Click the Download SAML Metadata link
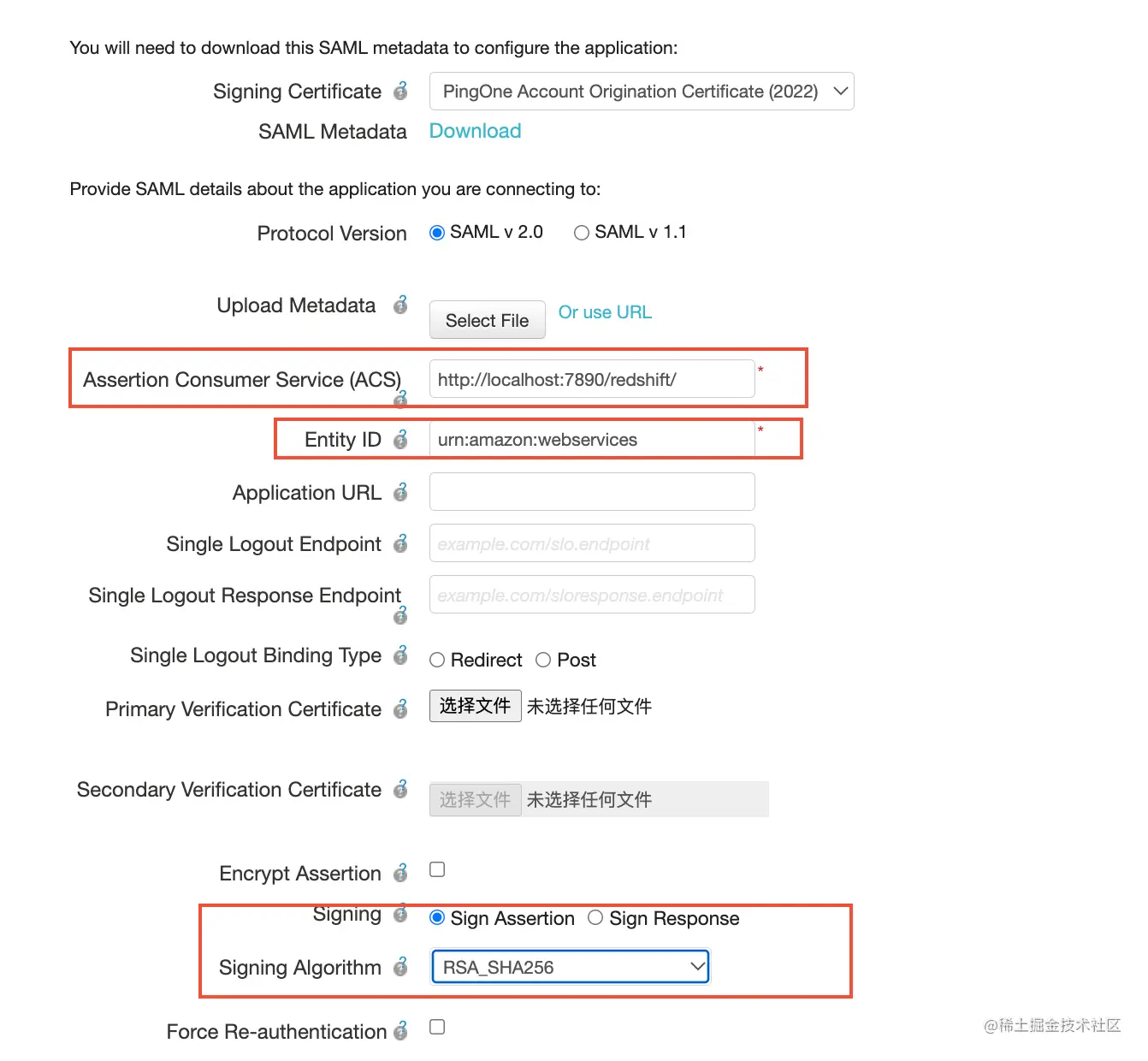This screenshot has height=1061, width=1148. click(x=475, y=131)
